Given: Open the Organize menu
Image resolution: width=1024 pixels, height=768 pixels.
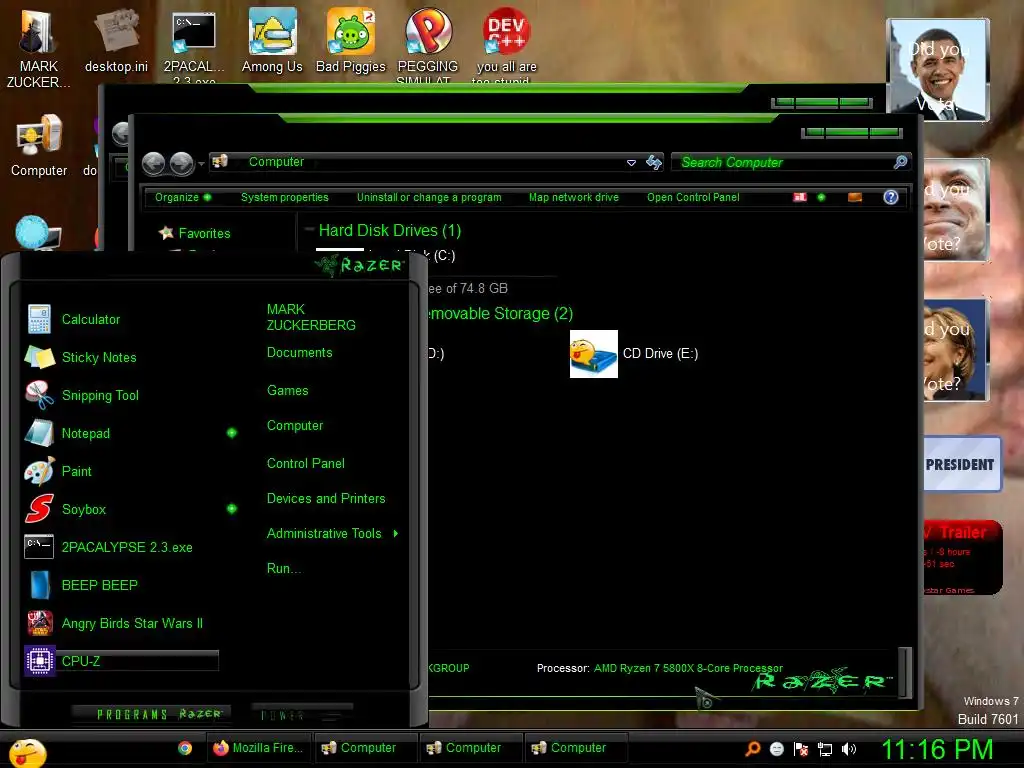Looking at the screenshot, I should [x=182, y=197].
